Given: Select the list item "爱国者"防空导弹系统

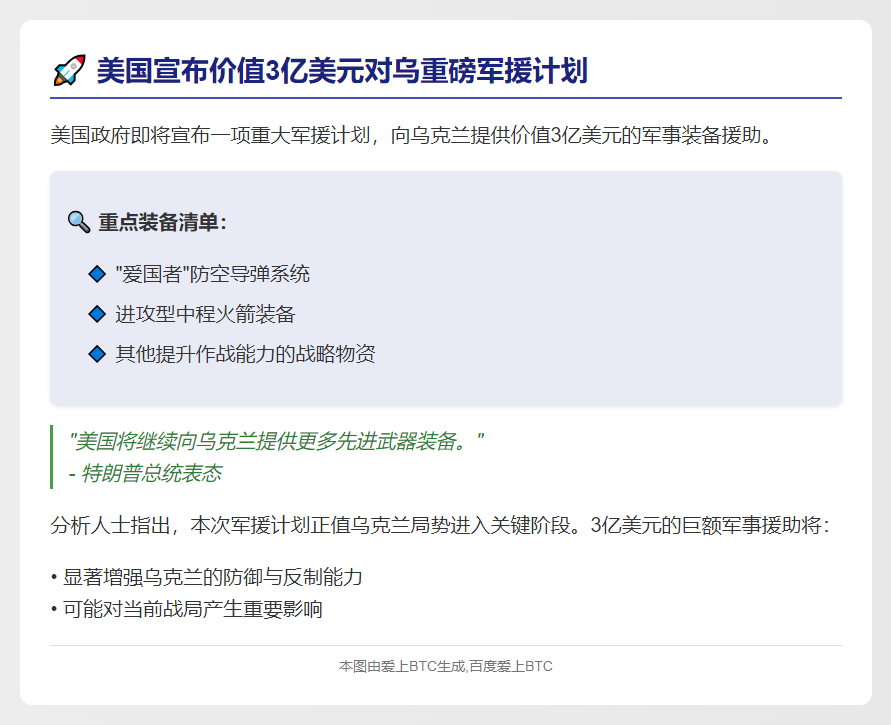Looking at the screenshot, I should 213,274.
